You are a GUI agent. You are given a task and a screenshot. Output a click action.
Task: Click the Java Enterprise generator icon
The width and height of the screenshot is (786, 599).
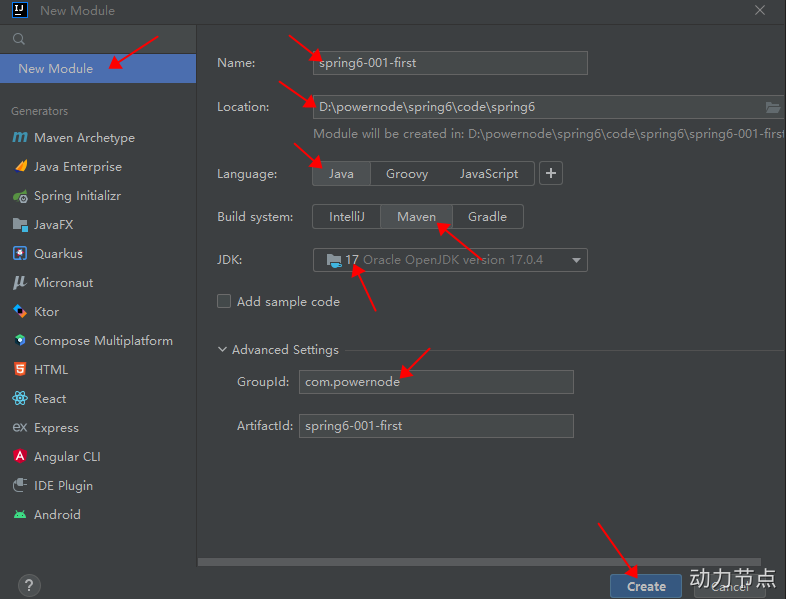pos(20,166)
